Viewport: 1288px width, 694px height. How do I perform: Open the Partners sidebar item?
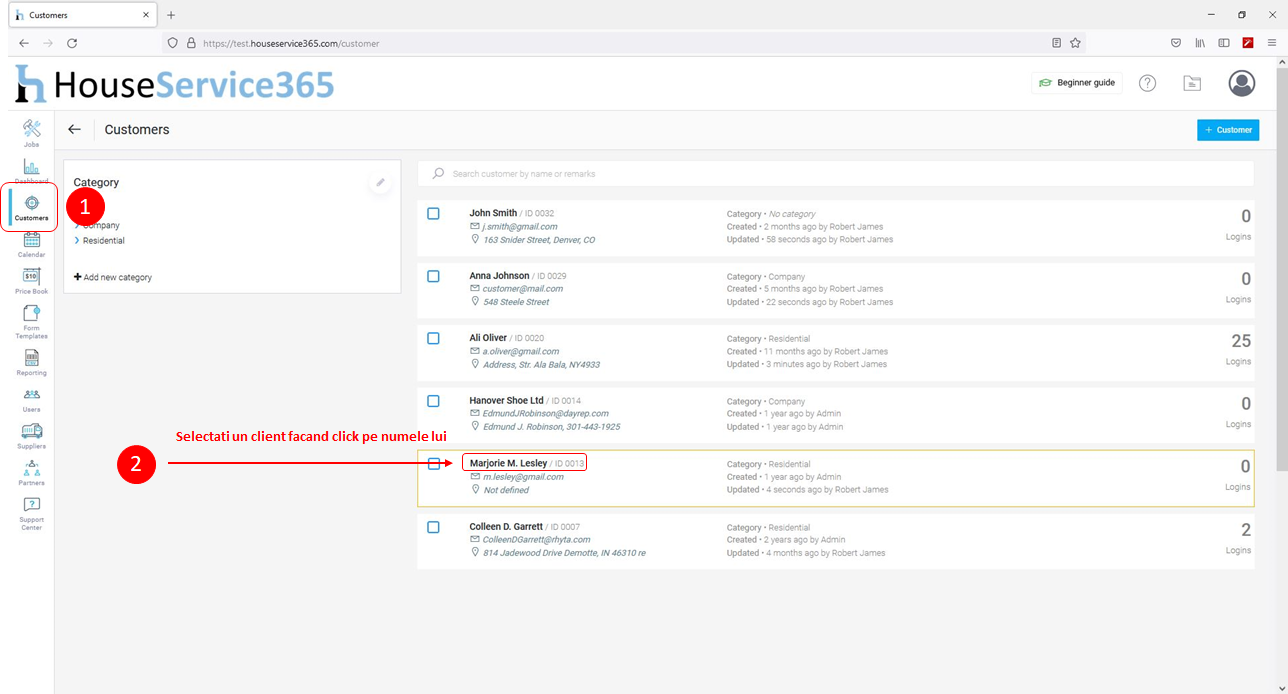click(x=31, y=473)
